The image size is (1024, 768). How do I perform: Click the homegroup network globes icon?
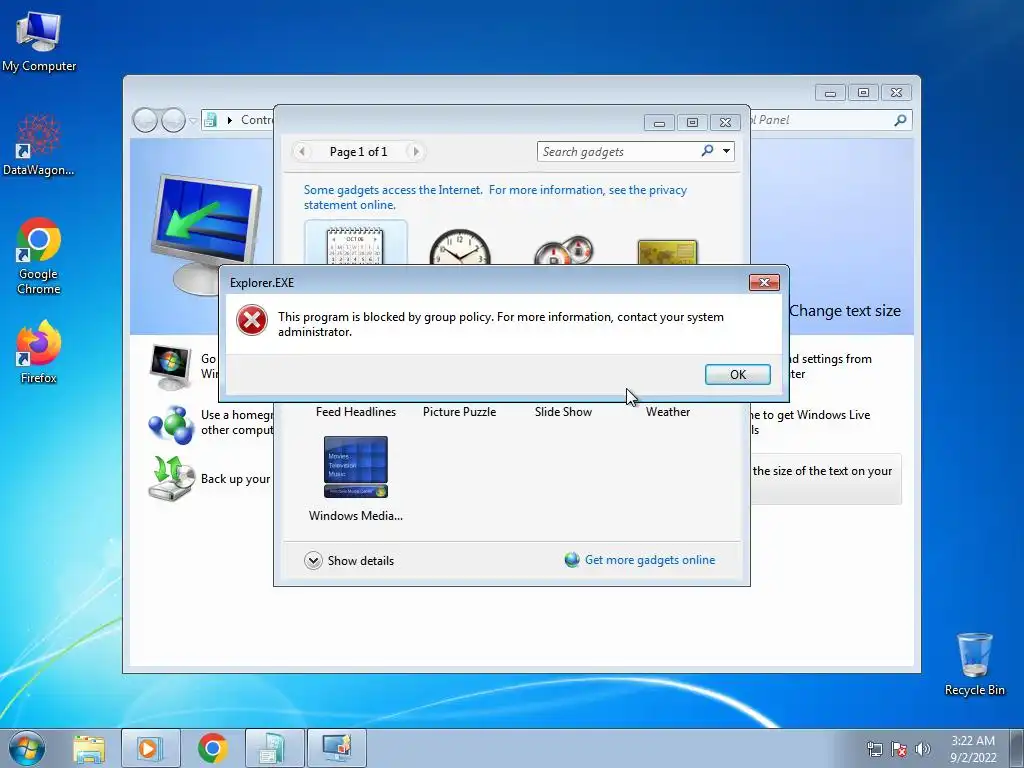(171, 424)
